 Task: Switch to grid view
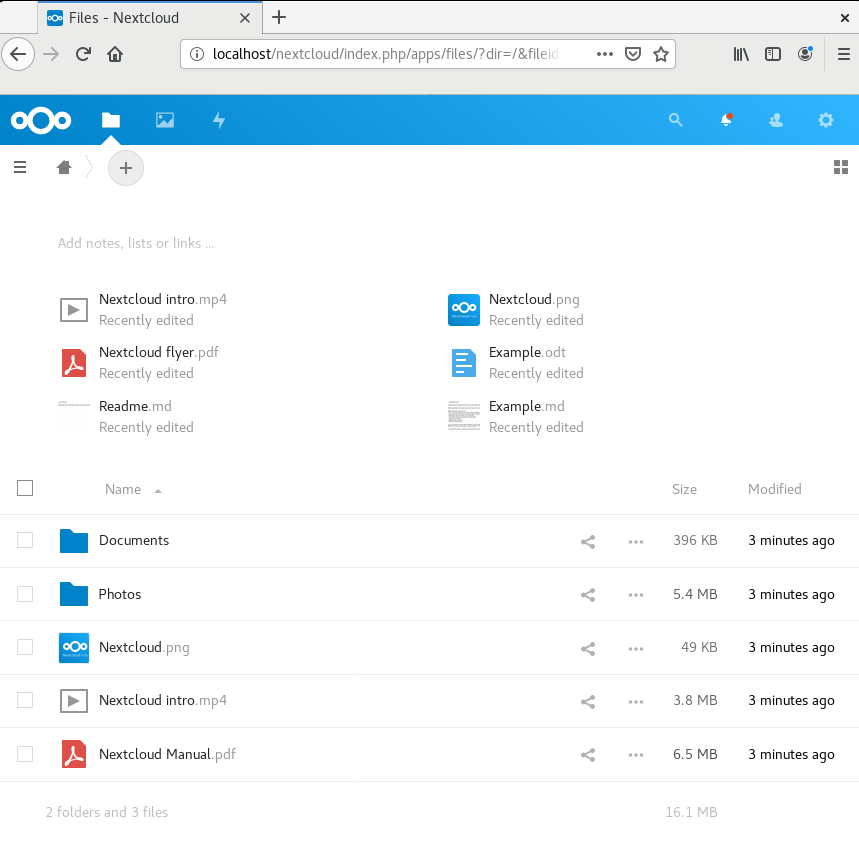(841, 167)
